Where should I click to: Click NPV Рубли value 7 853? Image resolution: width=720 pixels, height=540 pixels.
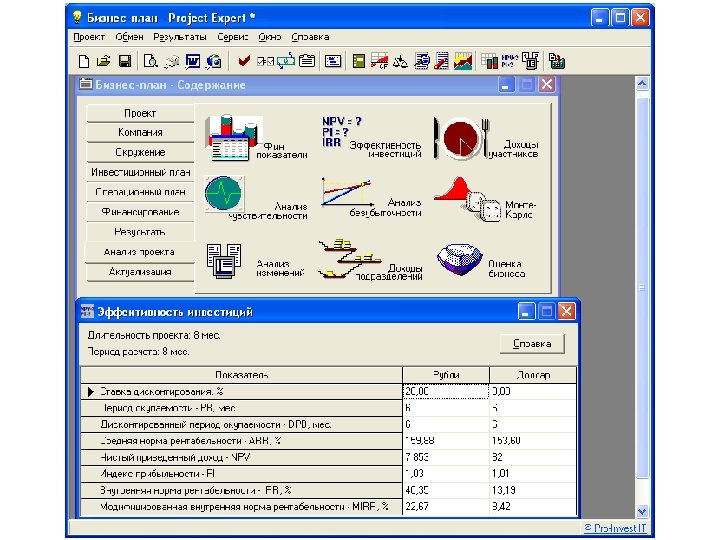point(445,457)
